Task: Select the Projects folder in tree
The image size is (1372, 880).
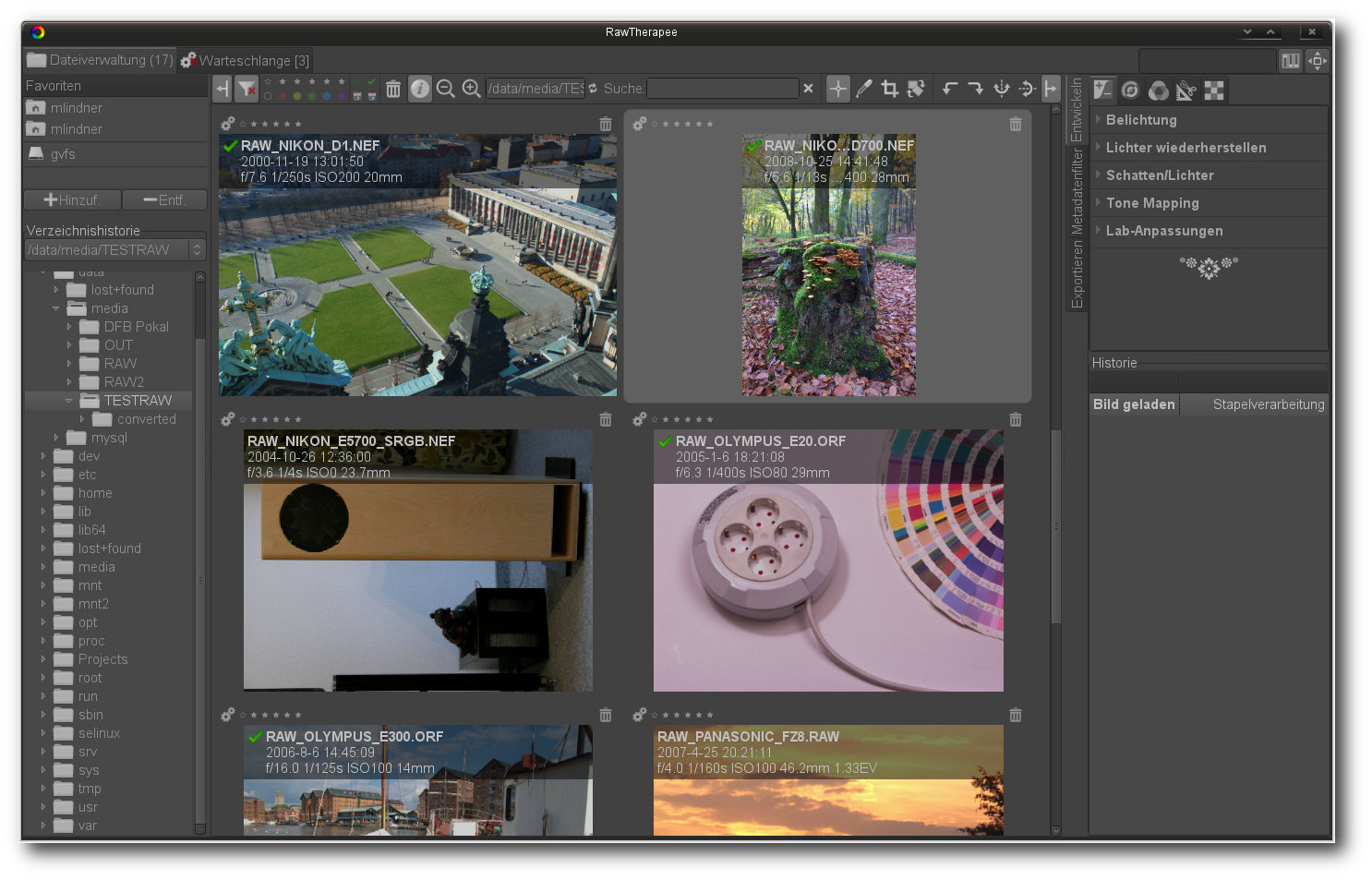Action: 102,659
